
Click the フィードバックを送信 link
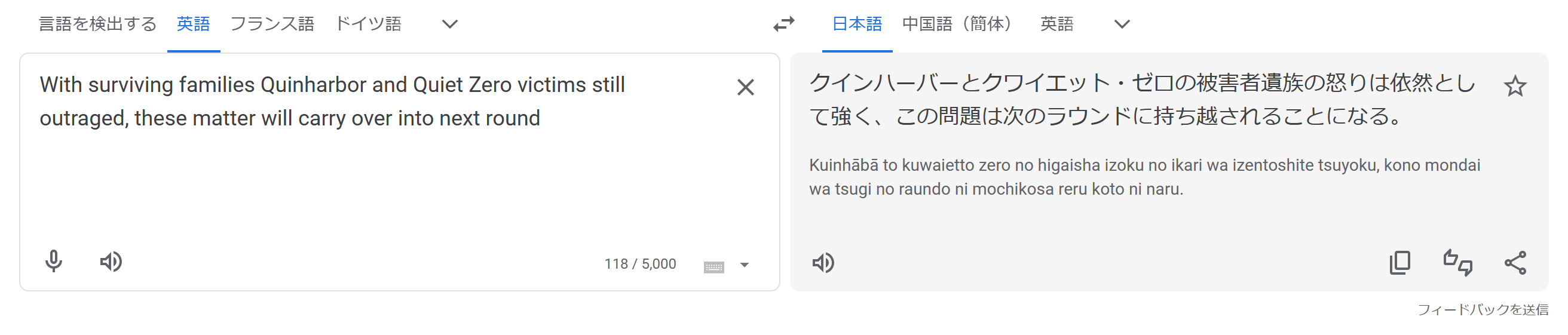click(x=1482, y=310)
